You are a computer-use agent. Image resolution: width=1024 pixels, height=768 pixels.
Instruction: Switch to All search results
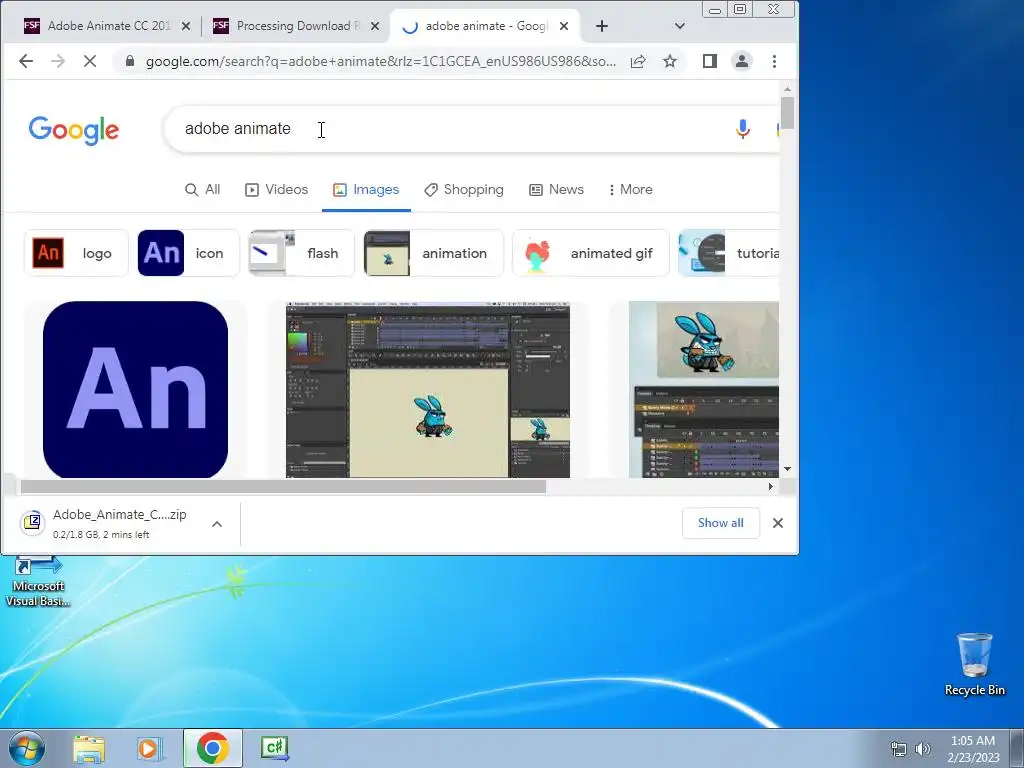(202, 189)
